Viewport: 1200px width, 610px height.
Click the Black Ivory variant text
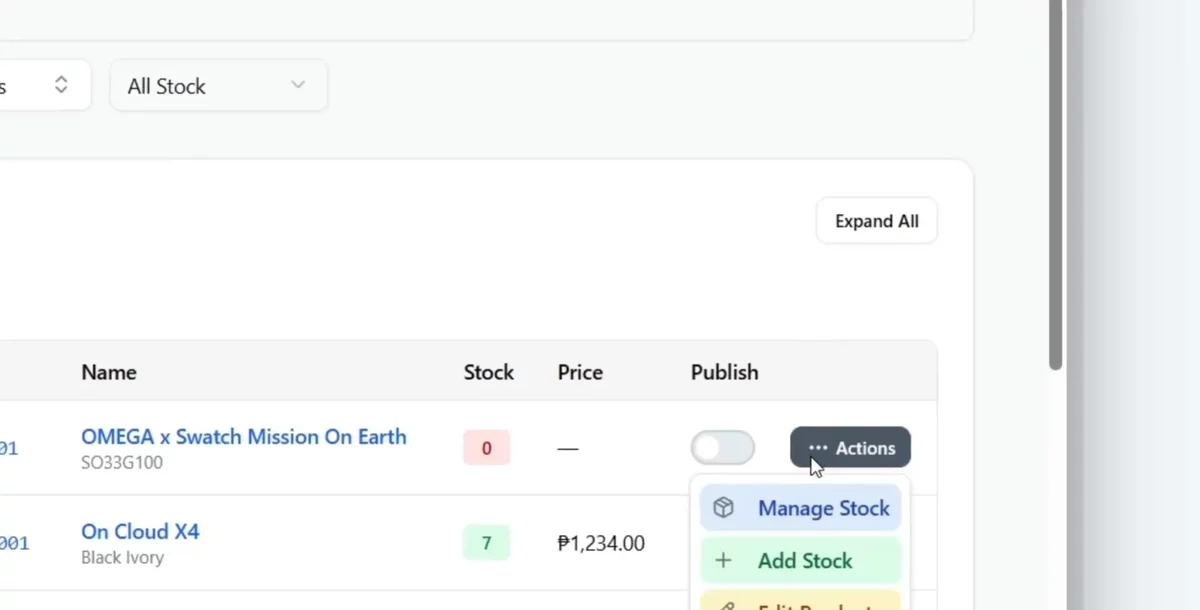[x=122, y=558]
